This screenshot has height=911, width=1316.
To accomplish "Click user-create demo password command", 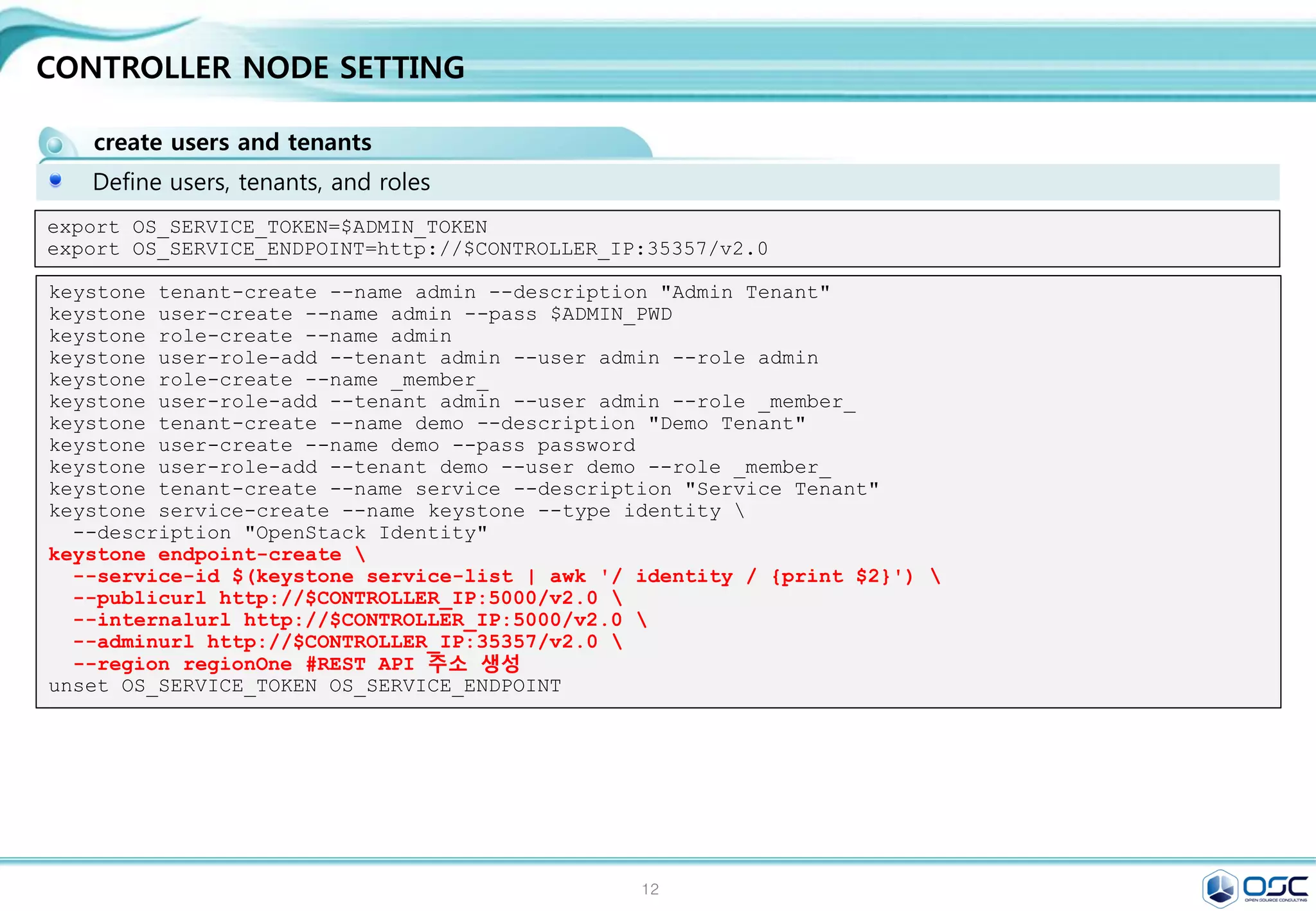I will 341,446.
